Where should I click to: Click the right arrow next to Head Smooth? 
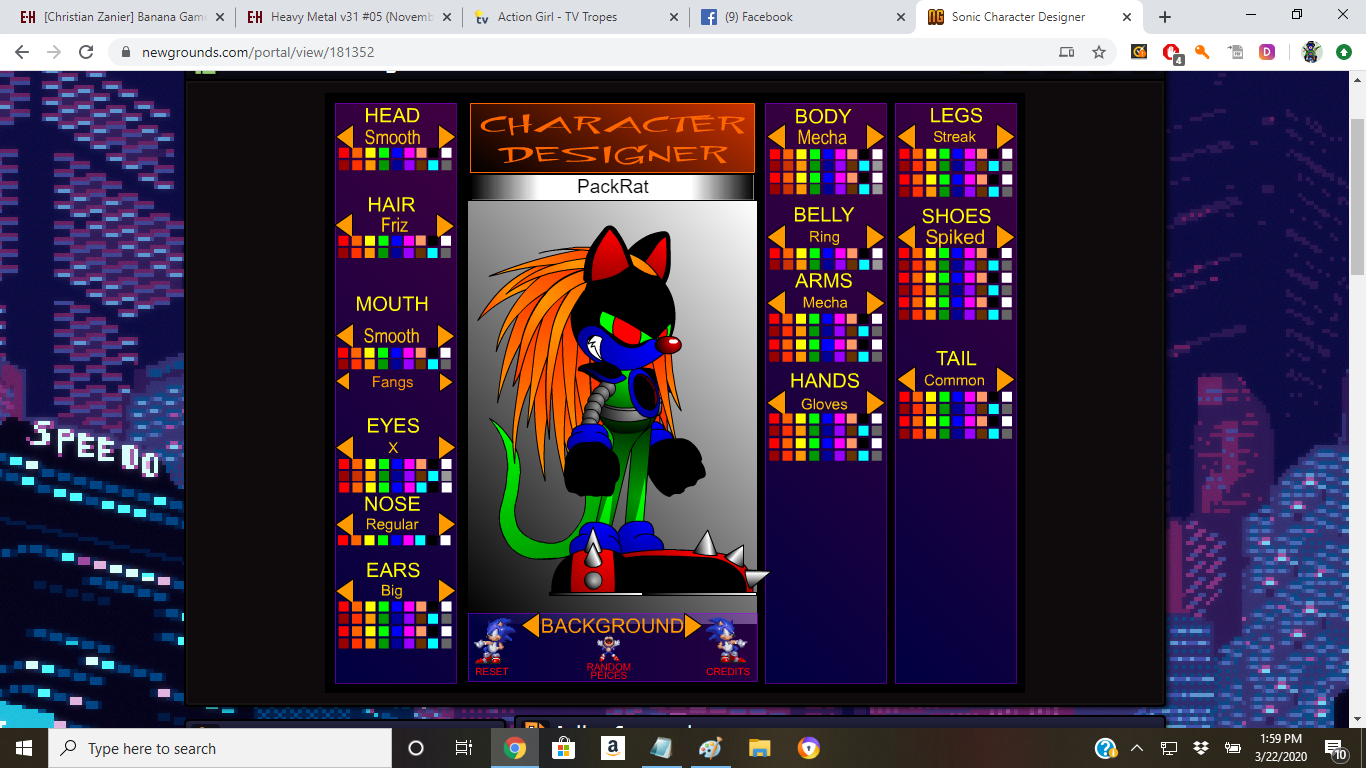pos(446,138)
